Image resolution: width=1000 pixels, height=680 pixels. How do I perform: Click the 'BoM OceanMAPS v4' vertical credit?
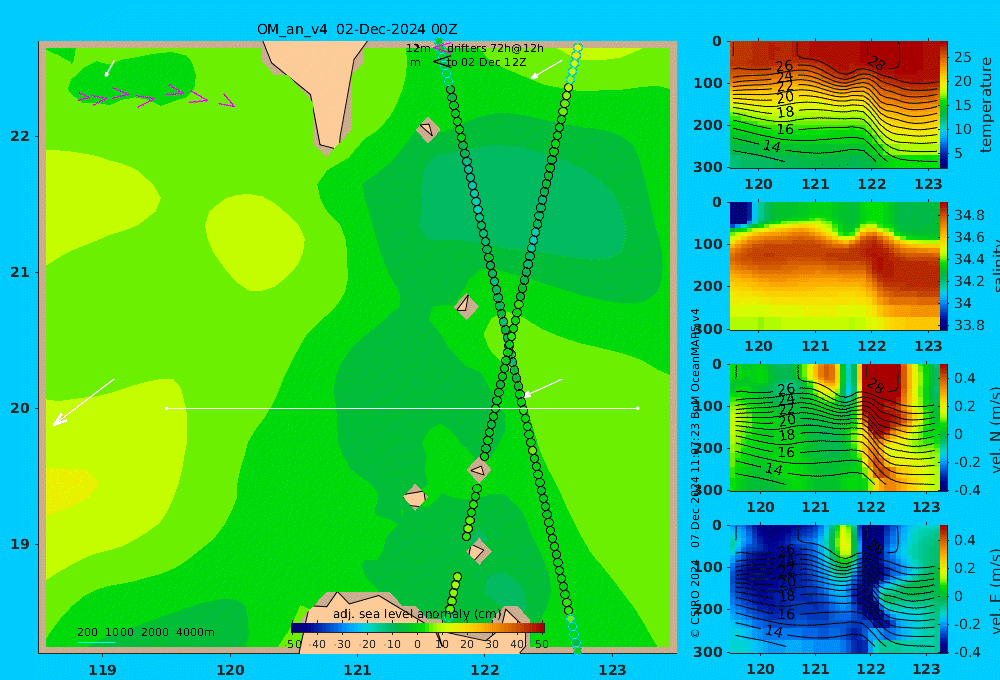pyautogui.click(x=695, y=364)
